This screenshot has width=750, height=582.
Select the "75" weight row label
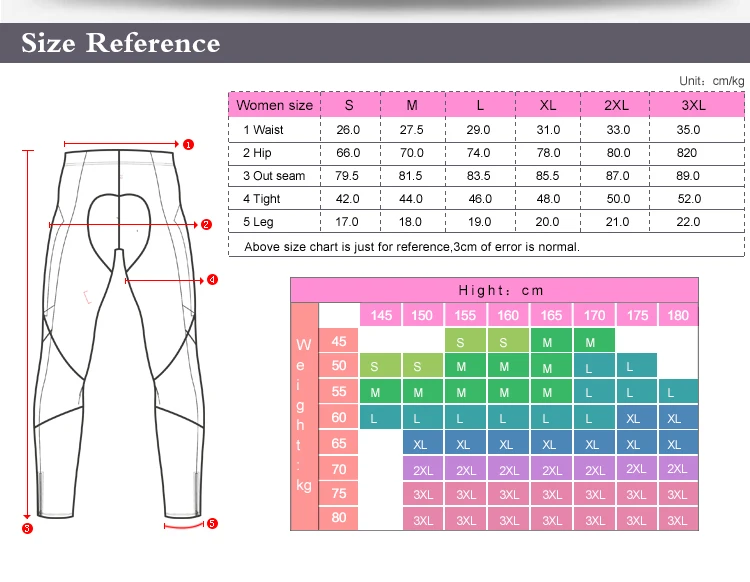tap(339, 493)
